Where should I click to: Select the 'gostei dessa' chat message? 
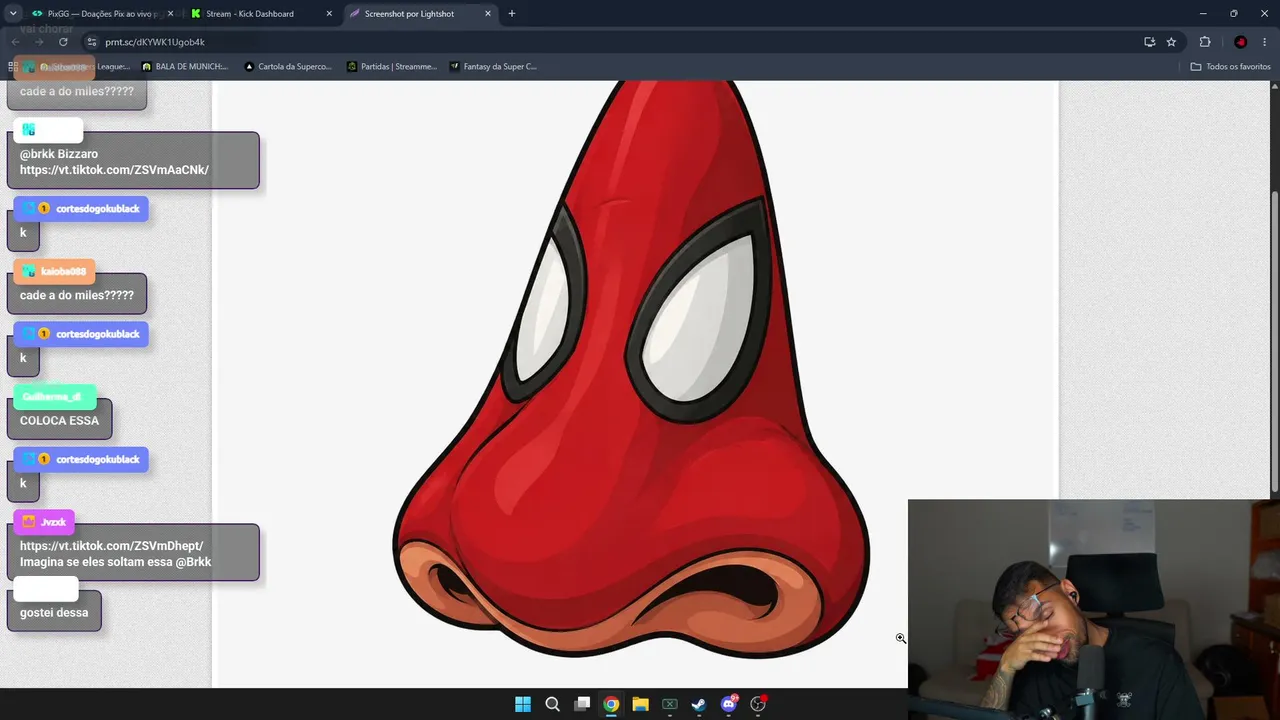(54, 612)
